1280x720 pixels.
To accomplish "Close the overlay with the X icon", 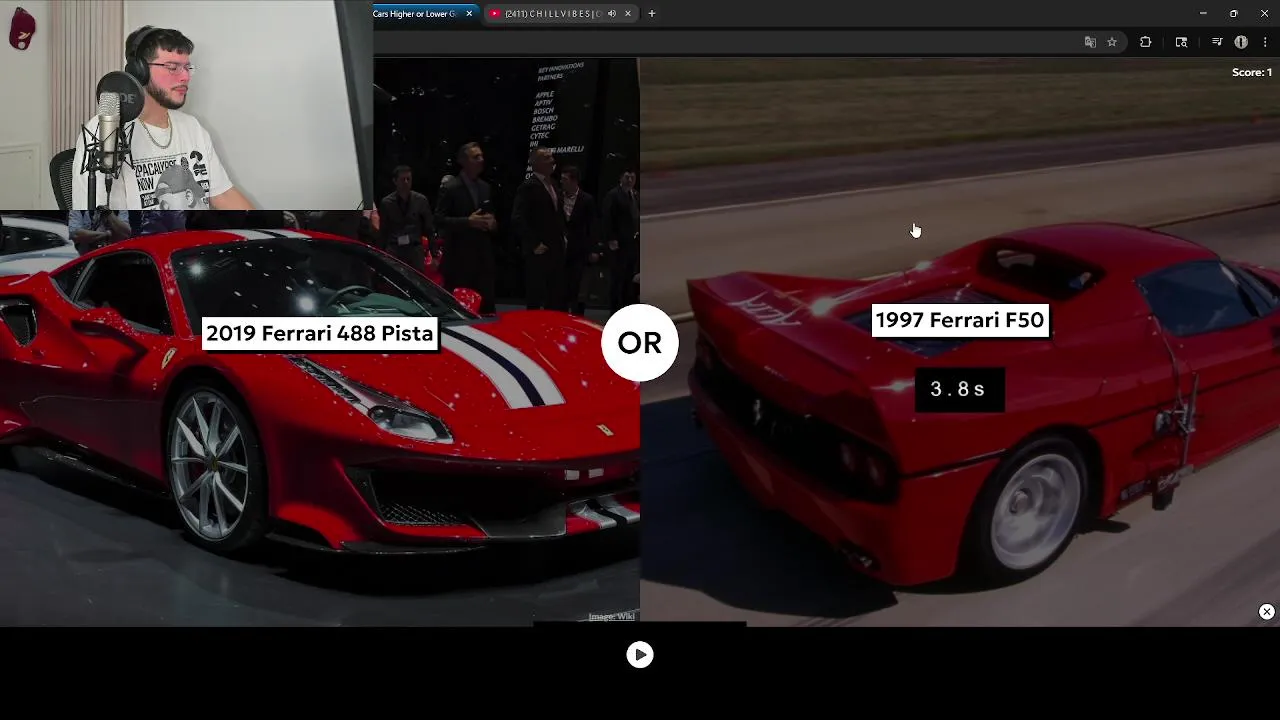I will pos(1266,611).
